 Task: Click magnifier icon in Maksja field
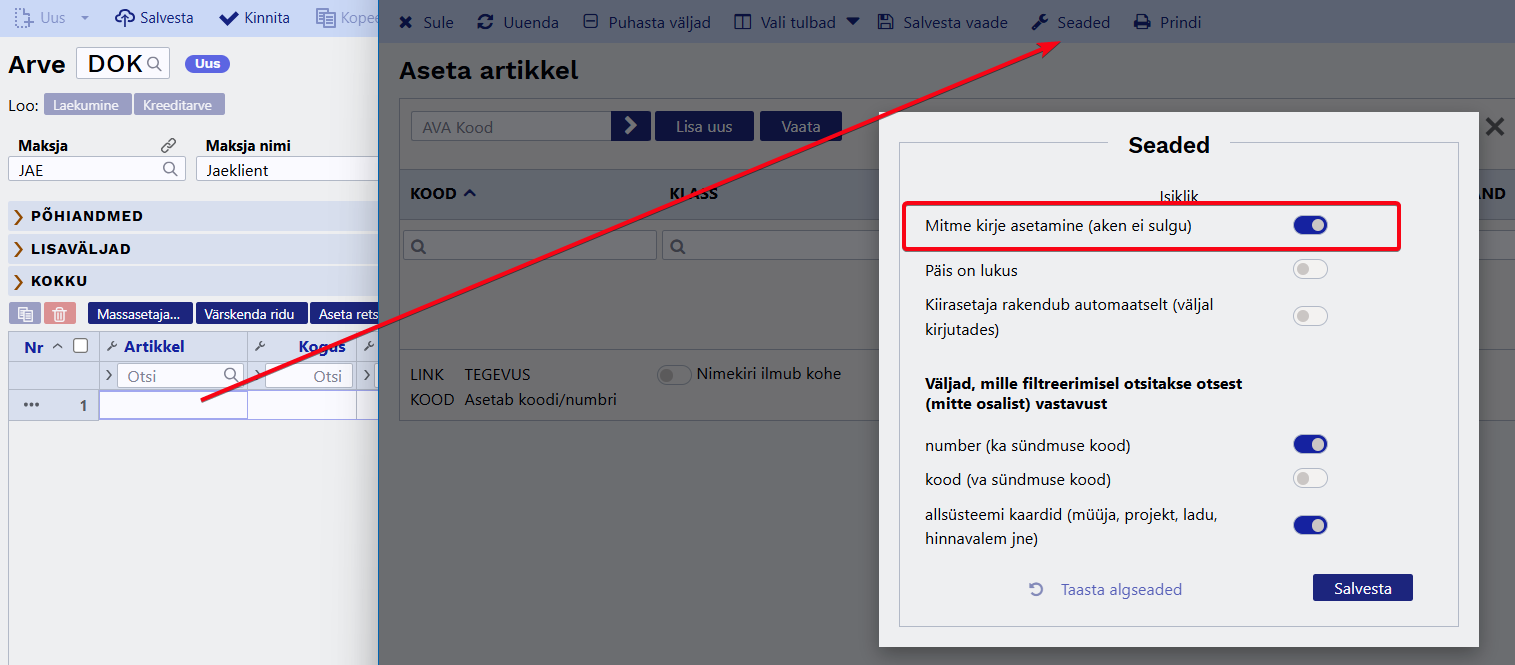point(171,169)
